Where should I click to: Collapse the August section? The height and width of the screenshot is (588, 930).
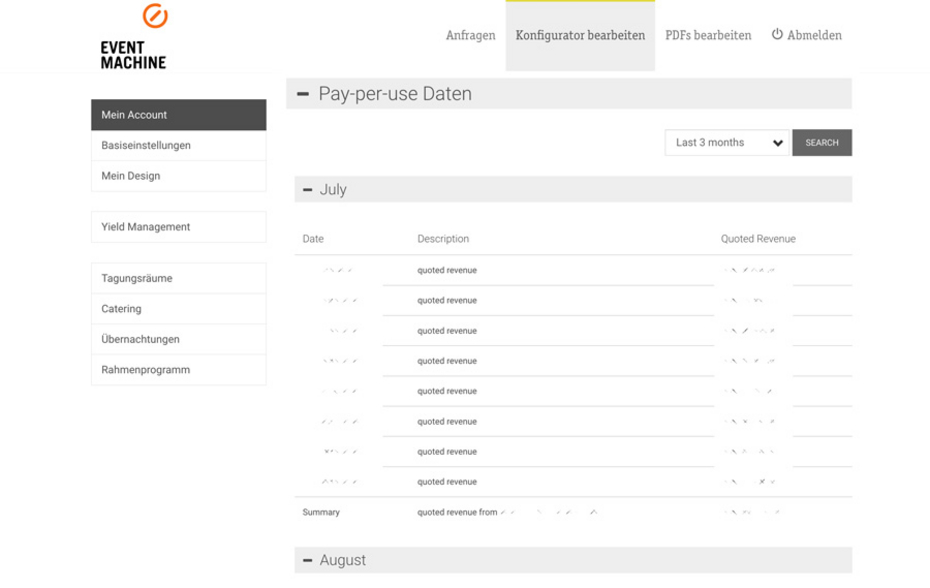pyautogui.click(x=308, y=561)
